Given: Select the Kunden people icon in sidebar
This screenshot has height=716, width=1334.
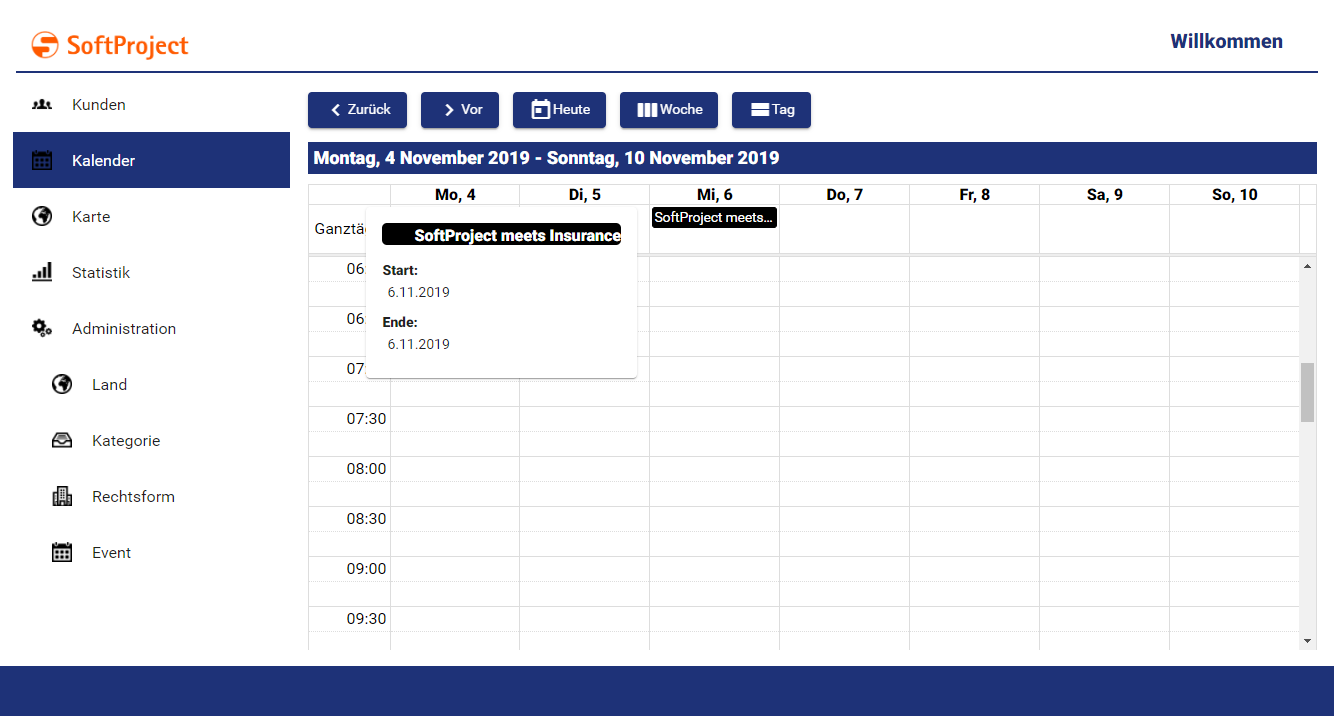Looking at the screenshot, I should pos(41,104).
